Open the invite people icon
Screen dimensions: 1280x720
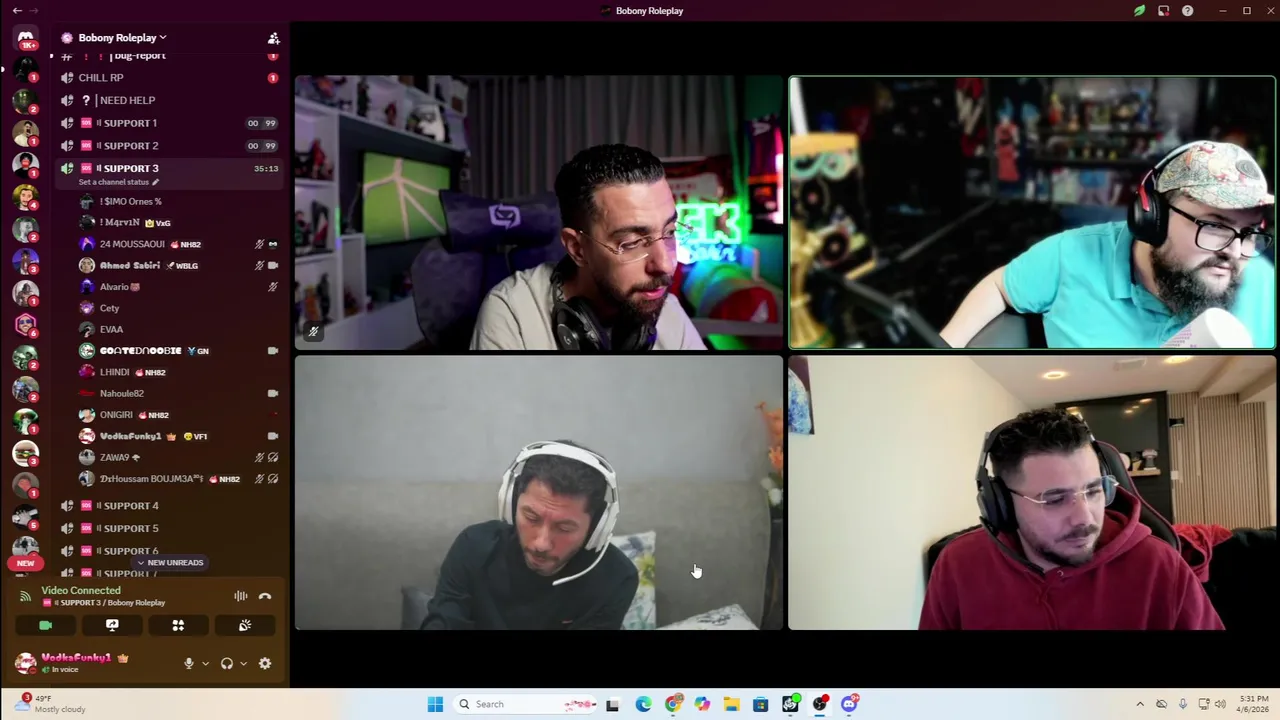pyautogui.click(x=273, y=38)
